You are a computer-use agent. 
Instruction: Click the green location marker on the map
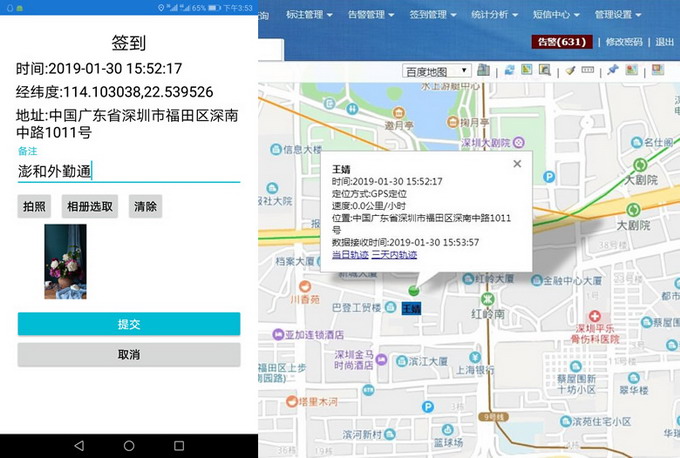(413, 291)
